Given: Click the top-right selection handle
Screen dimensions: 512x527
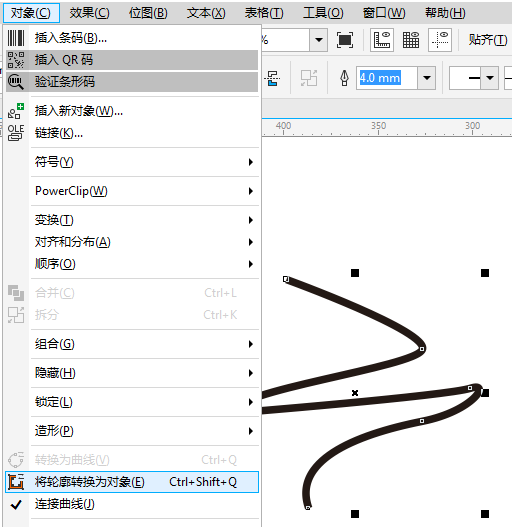Looking at the screenshot, I should click(x=485, y=273).
